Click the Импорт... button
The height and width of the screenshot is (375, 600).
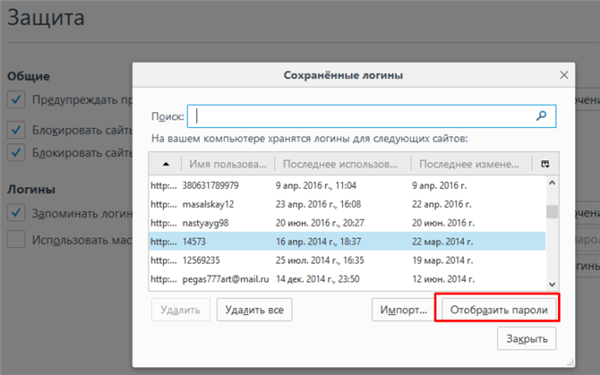[x=403, y=310]
